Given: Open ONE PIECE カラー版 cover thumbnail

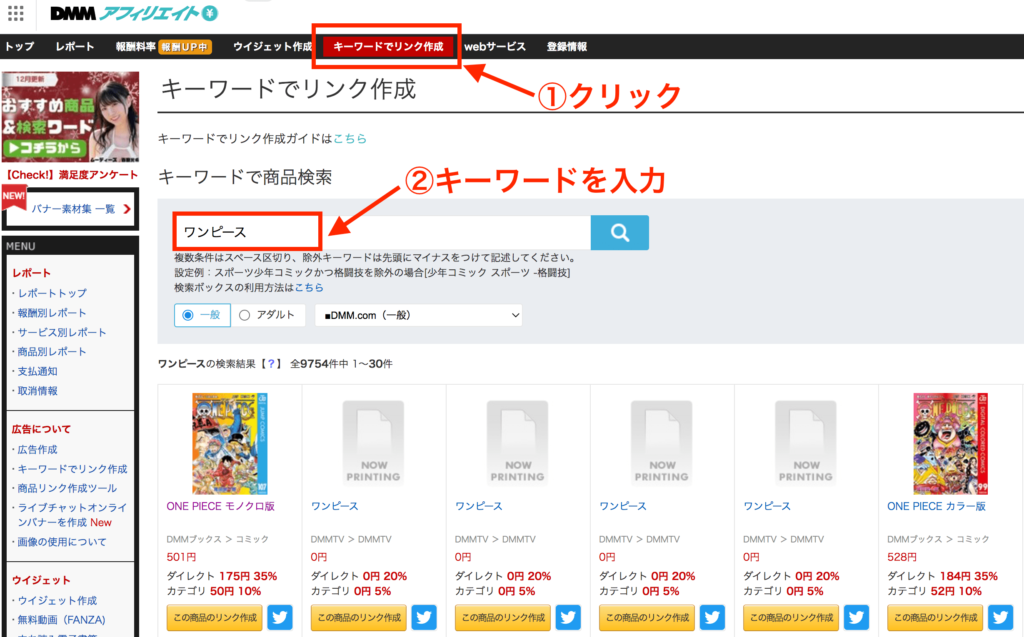Looking at the screenshot, I should [950, 443].
